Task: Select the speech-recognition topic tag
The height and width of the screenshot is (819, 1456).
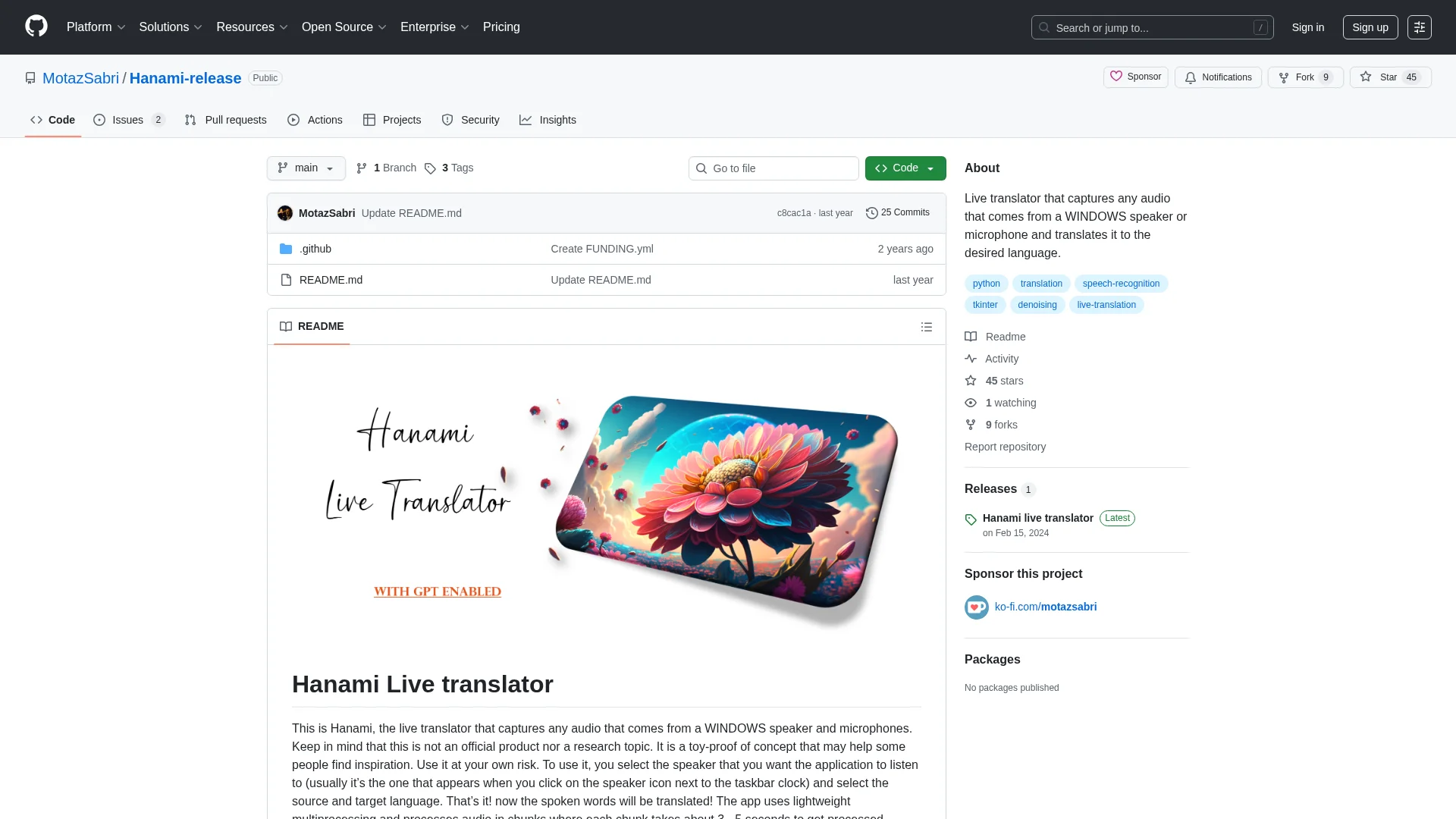Action: click(x=1121, y=284)
